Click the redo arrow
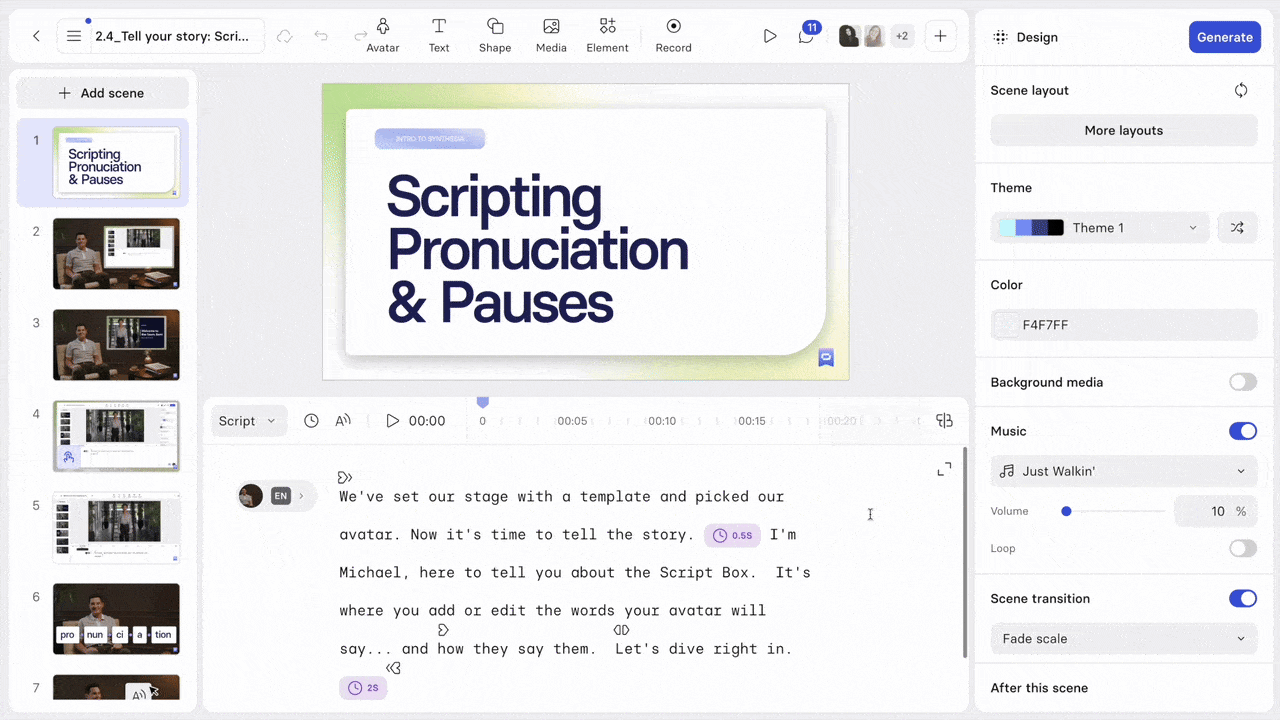Image resolution: width=1280 pixels, height=720 pixels. tap(360, 36)
